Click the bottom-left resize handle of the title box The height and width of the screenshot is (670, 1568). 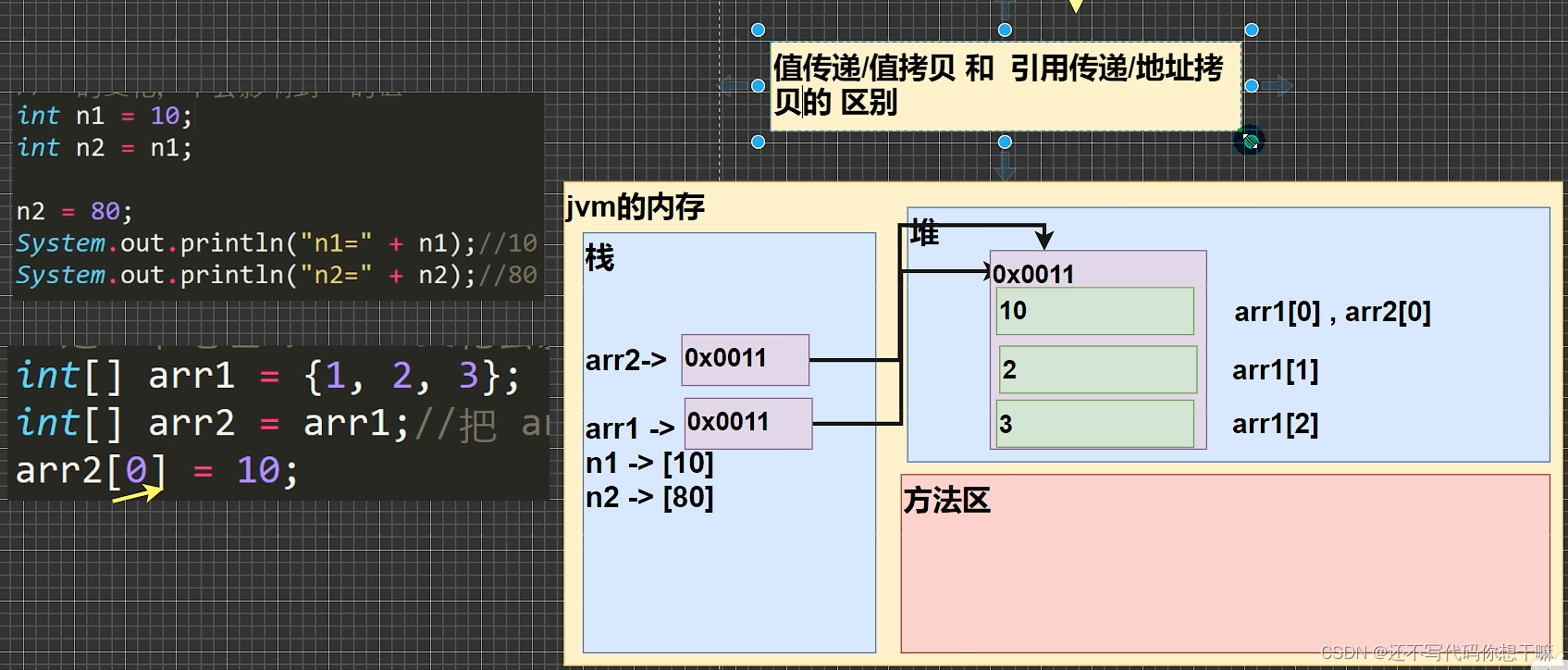click(758, 142)
